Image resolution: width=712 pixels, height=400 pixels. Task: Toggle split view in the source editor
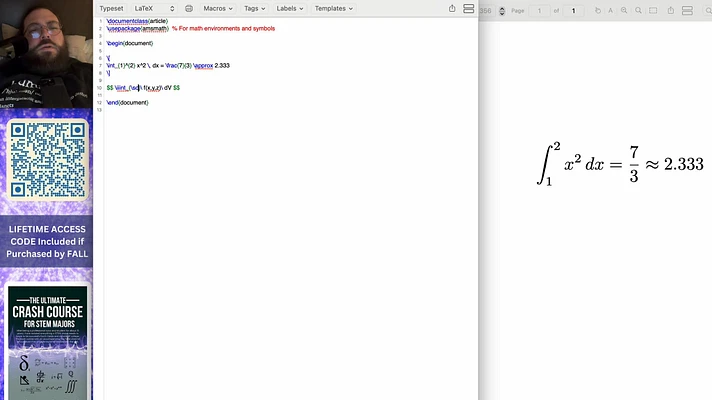click(469, 9)
